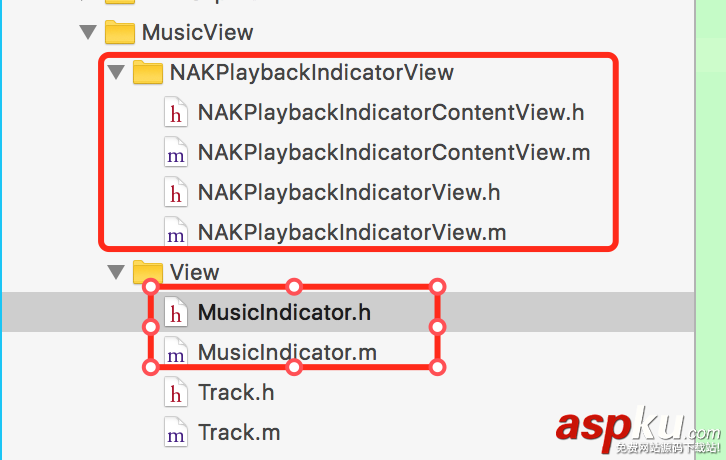This screenshot has width=726, height=460.
Task: Click the NAKPlaybackIndicatorView.h header file icon
Action: pyautogui.click(x=176, y=192)
